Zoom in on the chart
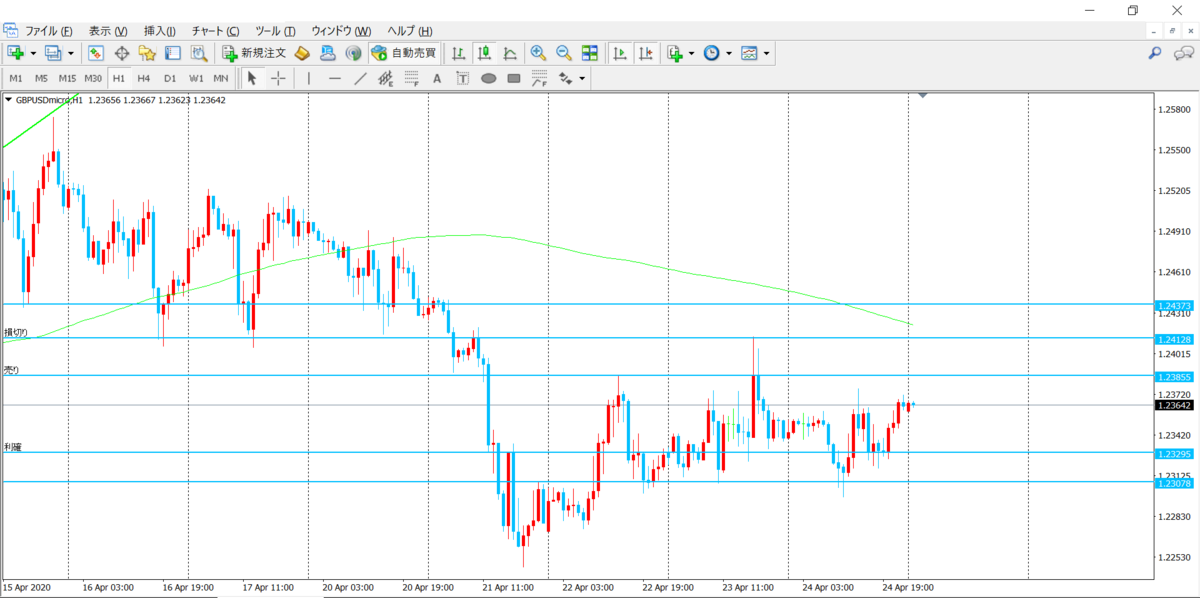Viewport: 1200px width, 598px height. click(538, 53)
